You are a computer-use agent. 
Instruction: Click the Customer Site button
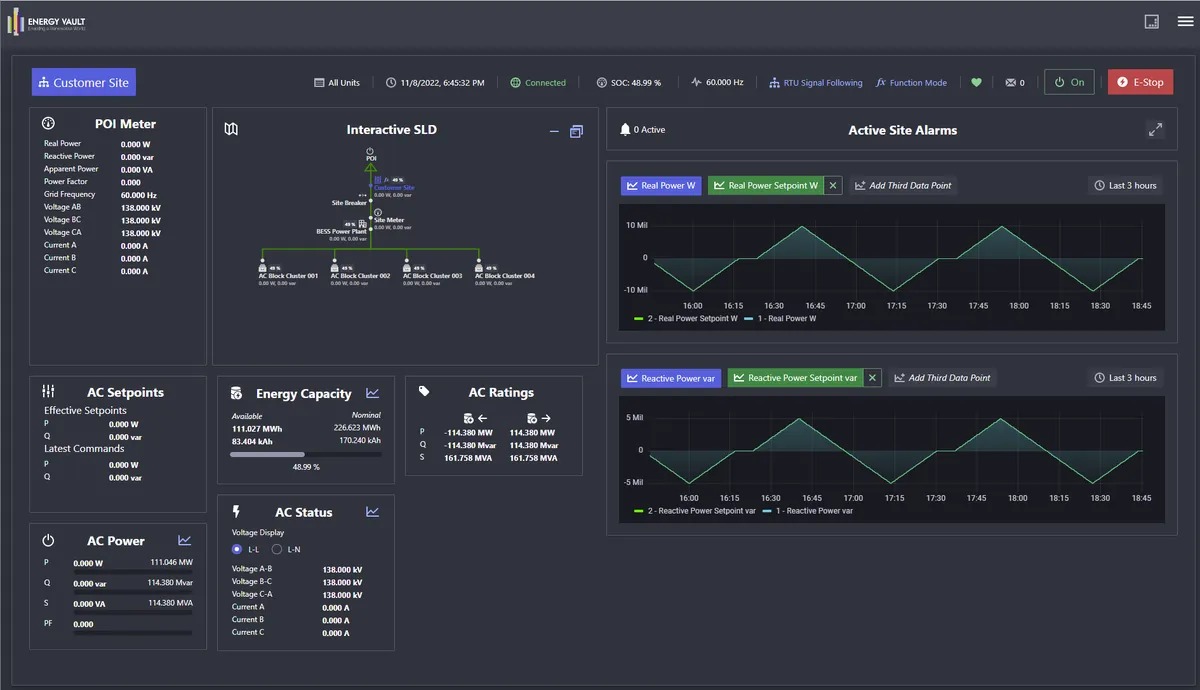84,82
